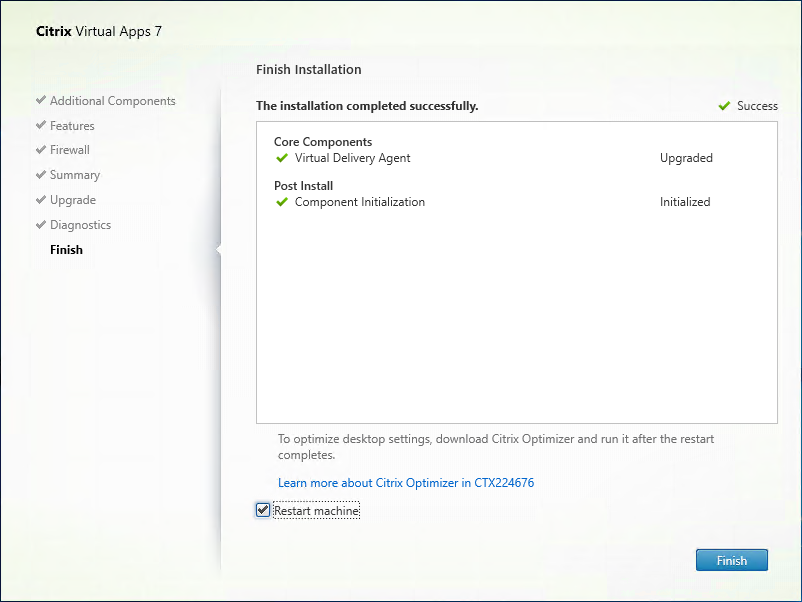Viewport: 802px width, 602px height.
Task: Click the Core Components heading
Action: pyautogui.click(x=323, y=142)
